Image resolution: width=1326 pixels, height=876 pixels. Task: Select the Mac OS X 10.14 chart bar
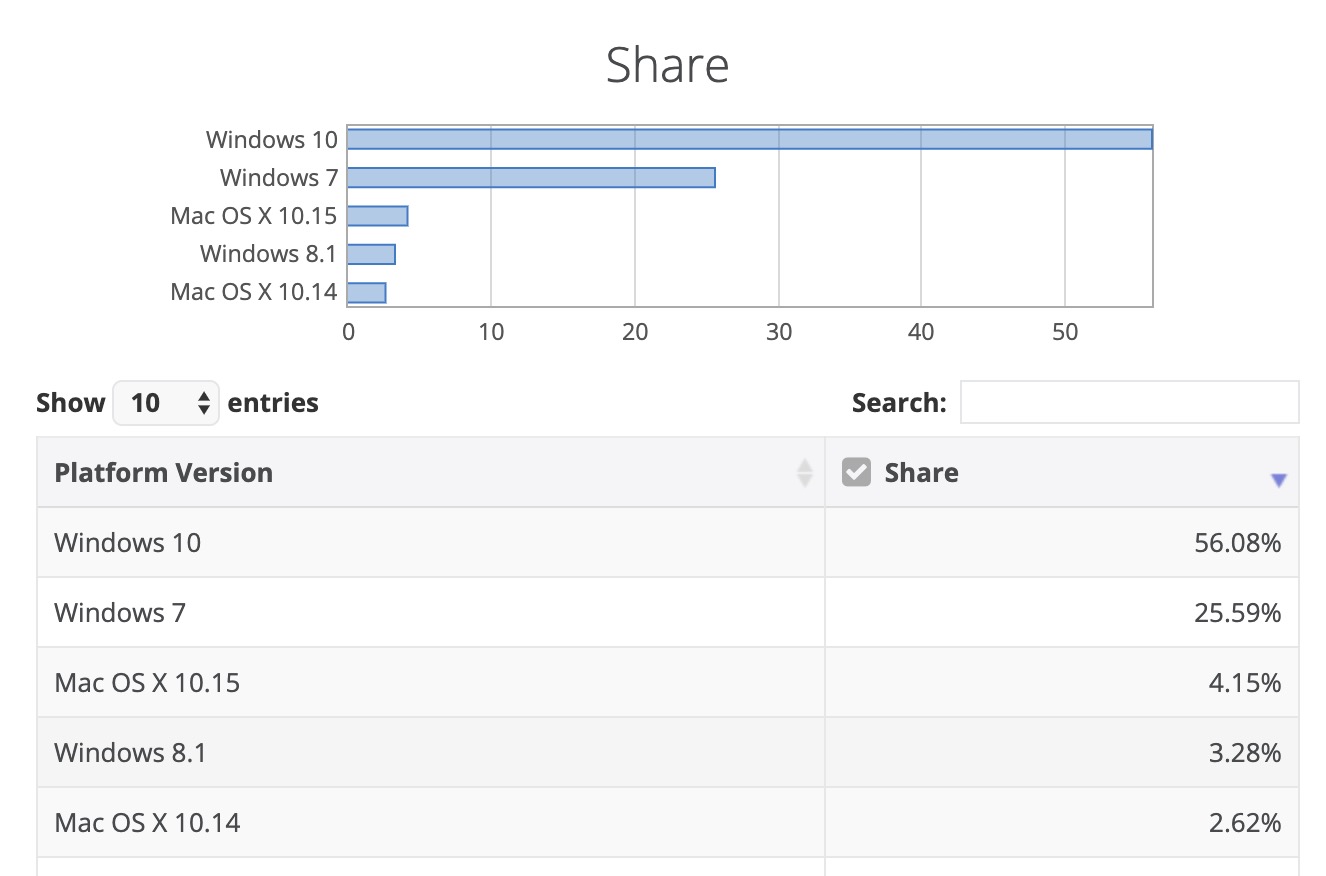tap(367, 292)
